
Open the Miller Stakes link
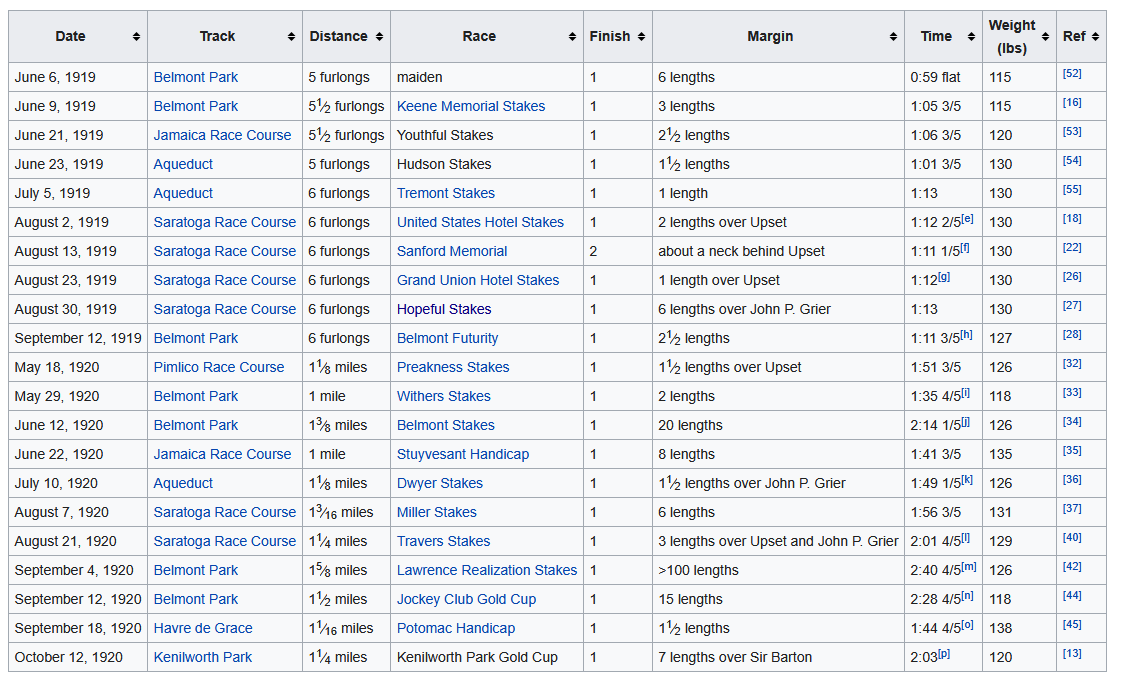[x=436, y=512]
